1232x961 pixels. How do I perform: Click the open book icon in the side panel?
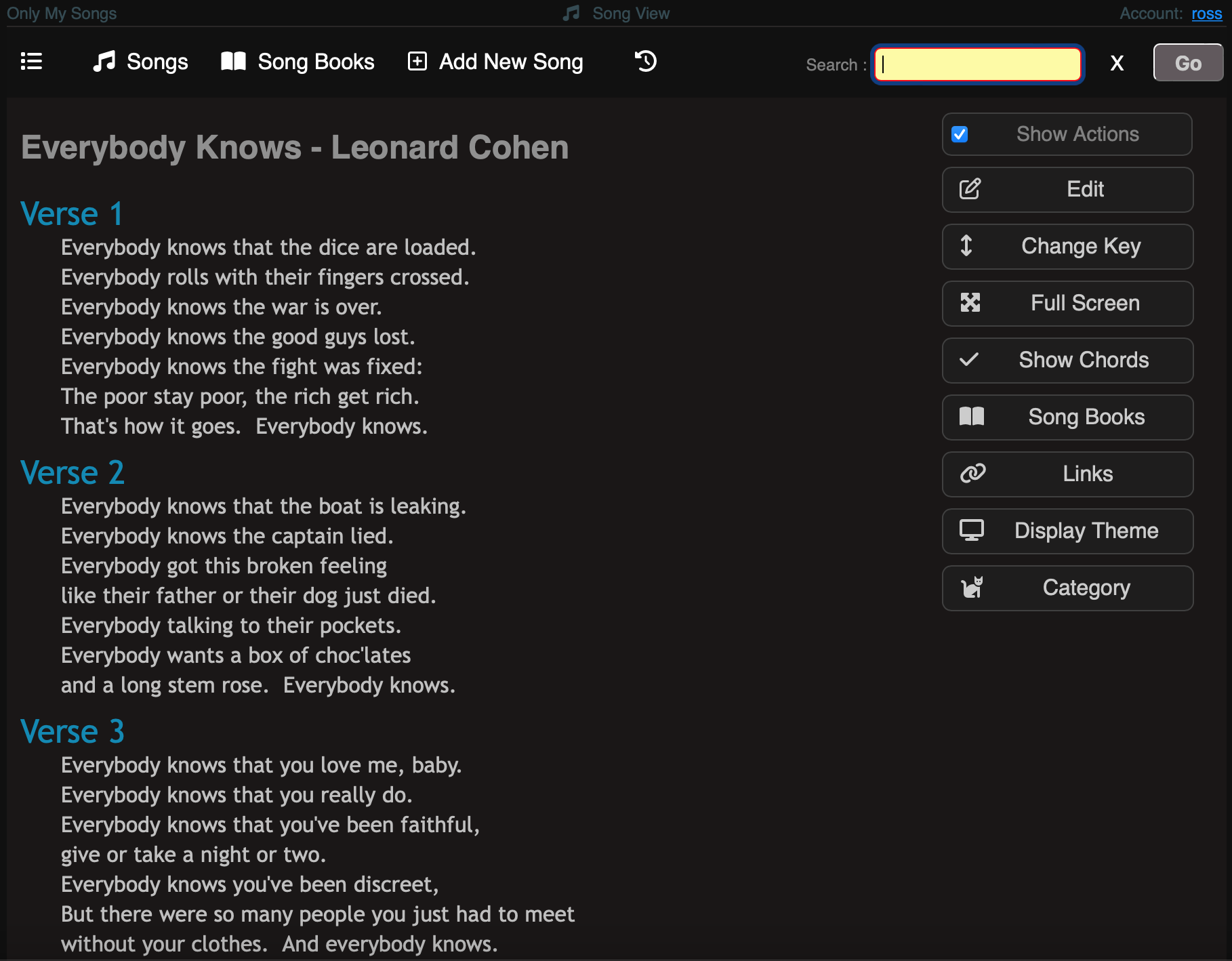(x=971, y=417)
